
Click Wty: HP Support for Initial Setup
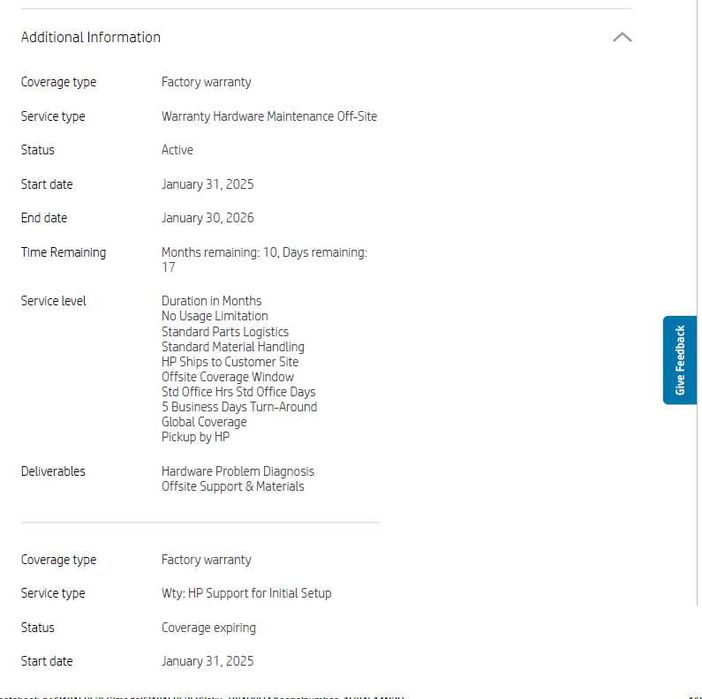(246, 593)
